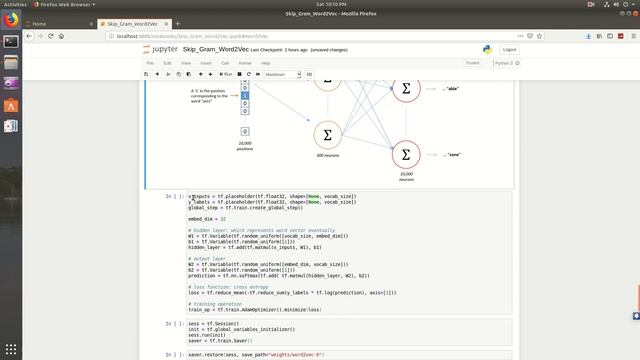Open the Insert menu in Jupyter
The image size is (640, 360).
(206, 63)
